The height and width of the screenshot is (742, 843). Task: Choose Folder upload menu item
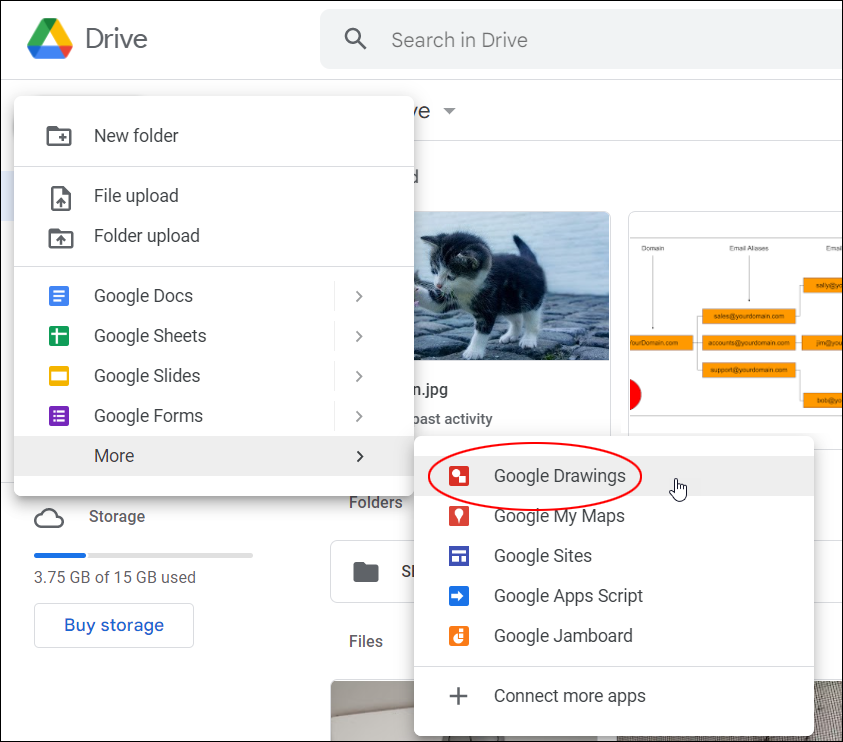[214, 236]
